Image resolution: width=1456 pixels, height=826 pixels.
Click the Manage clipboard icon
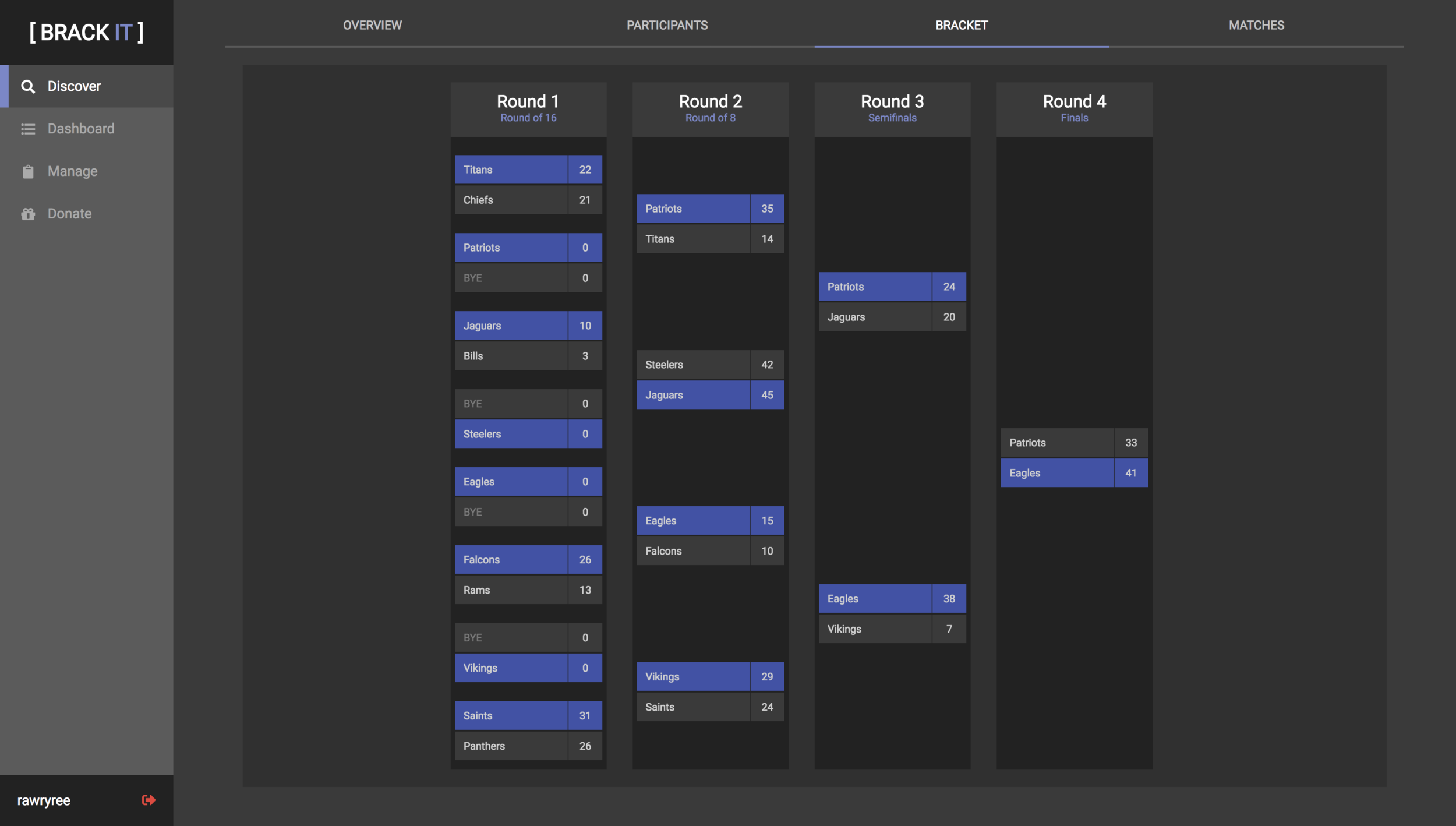point(28,171)
